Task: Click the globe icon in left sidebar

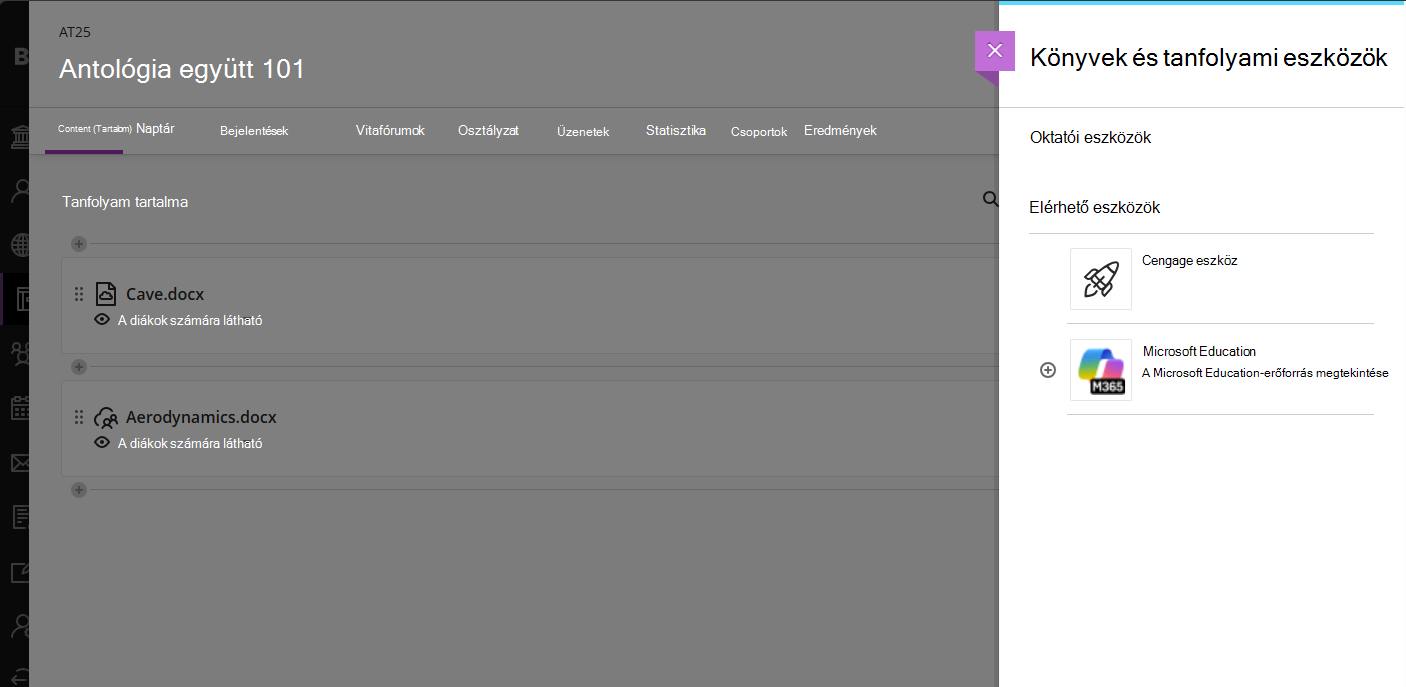Action: pos(20,244)
